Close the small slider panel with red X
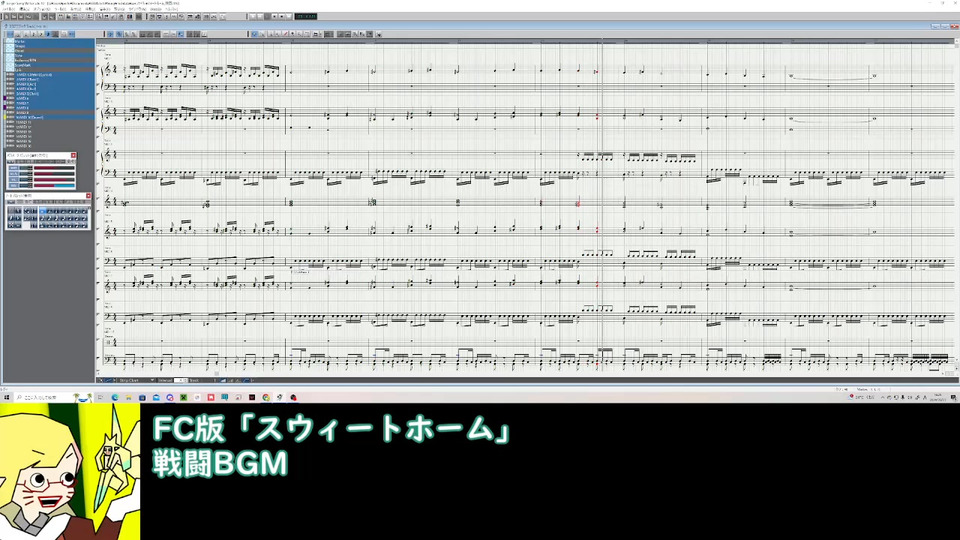960x540 pixels. [x=73, y=155]
